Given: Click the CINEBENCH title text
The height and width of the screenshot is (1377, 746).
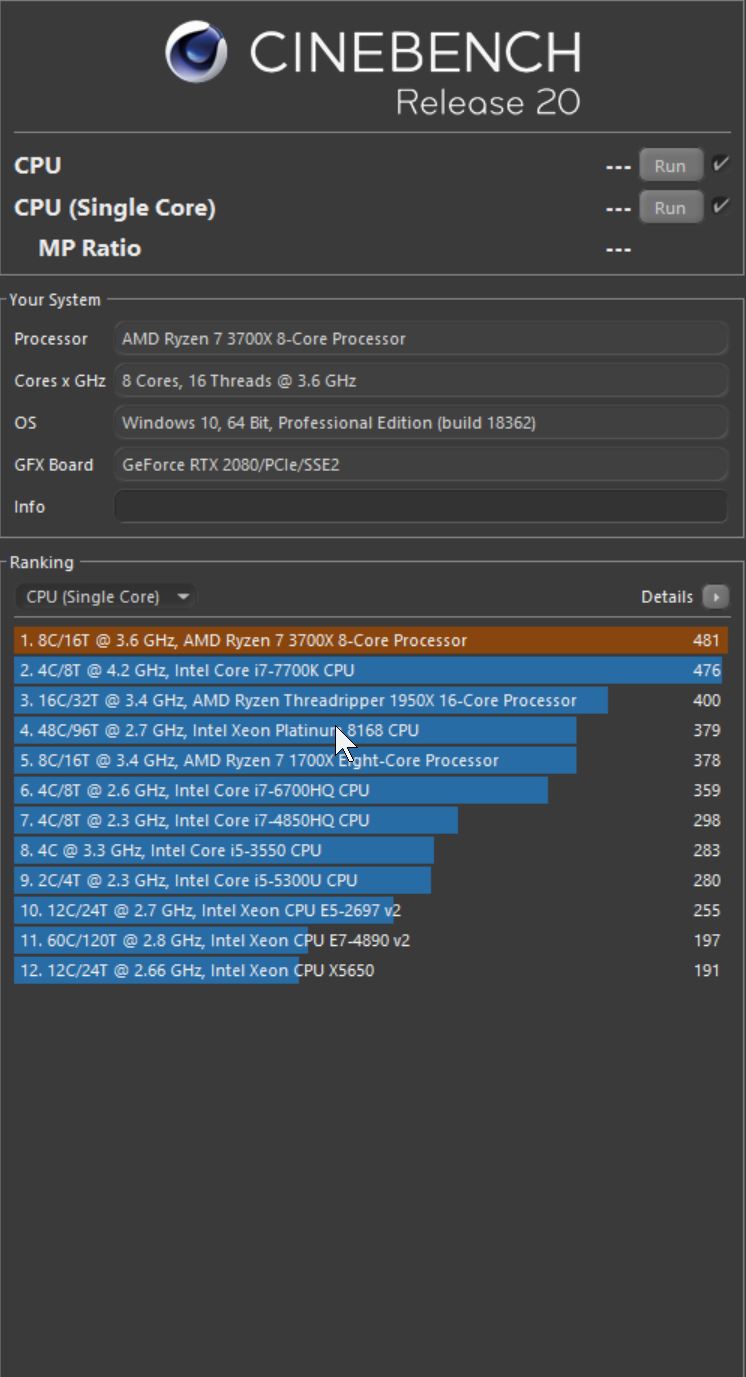Looking at the screenshot, I should 414,52.
